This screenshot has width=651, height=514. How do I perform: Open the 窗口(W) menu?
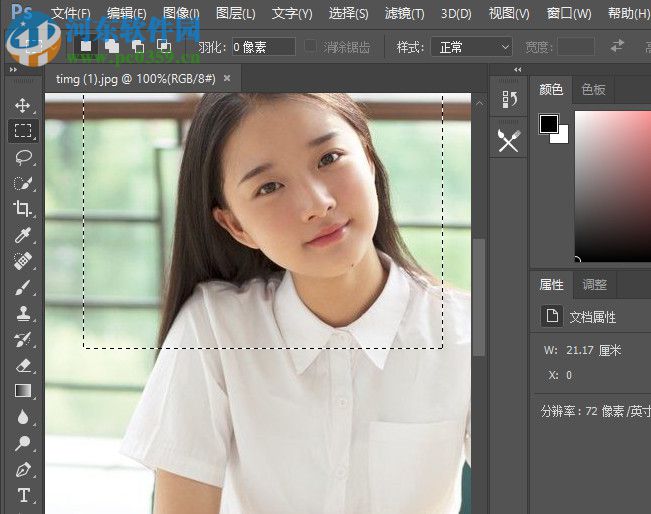(x=569, y=13)
